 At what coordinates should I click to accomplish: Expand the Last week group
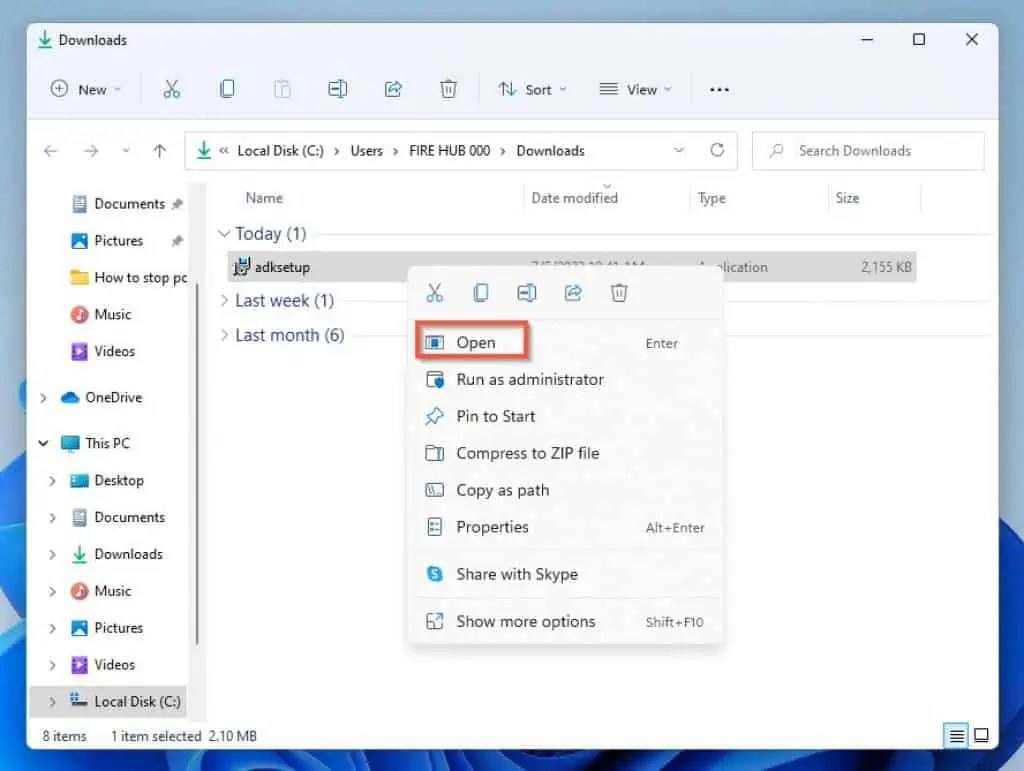pyautogui.click(x=222, y=300)
